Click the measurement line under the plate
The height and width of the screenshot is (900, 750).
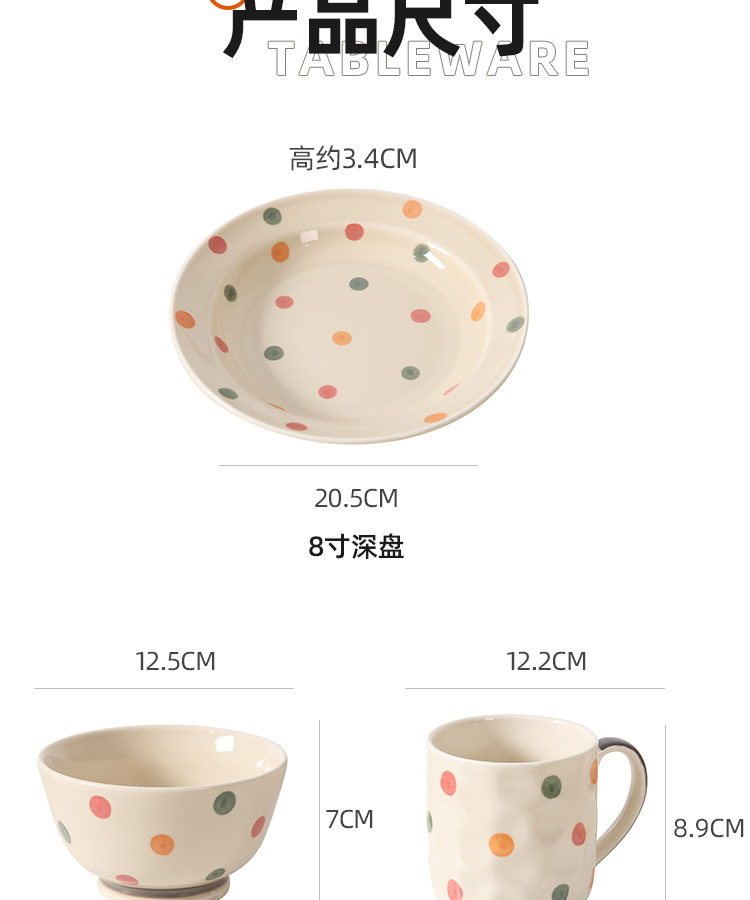click(348, 465)
